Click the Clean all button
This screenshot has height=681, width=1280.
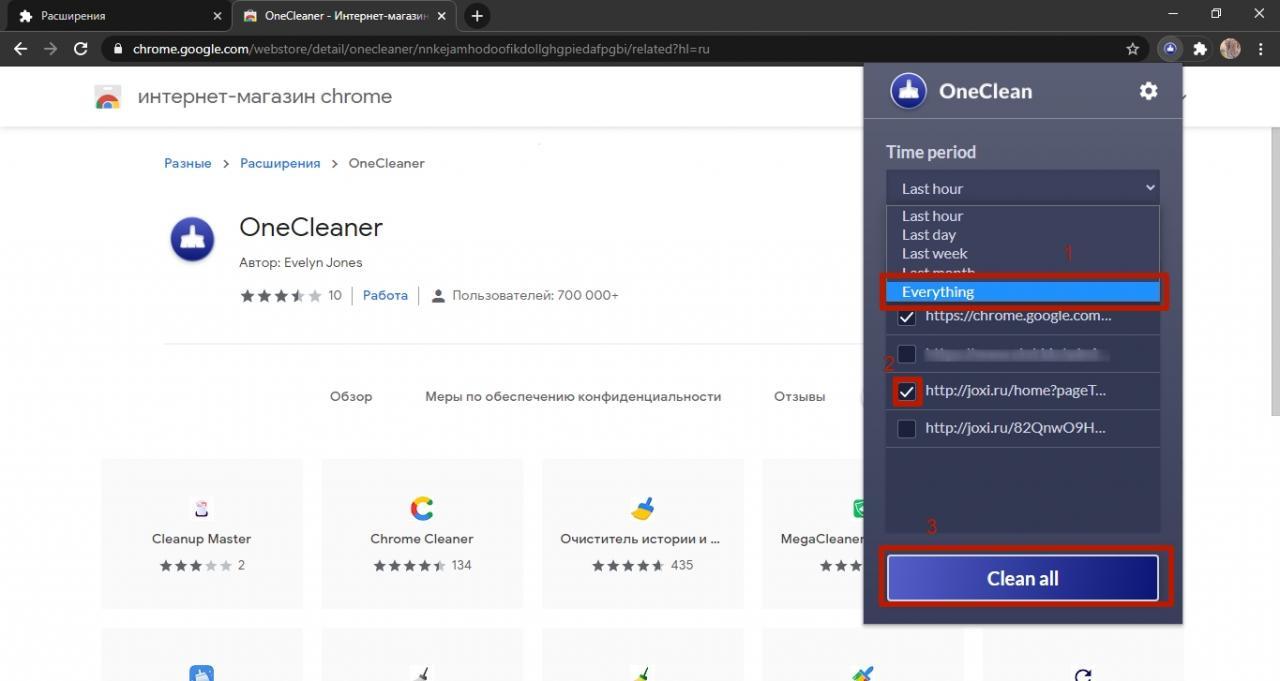pos(1023,578)
